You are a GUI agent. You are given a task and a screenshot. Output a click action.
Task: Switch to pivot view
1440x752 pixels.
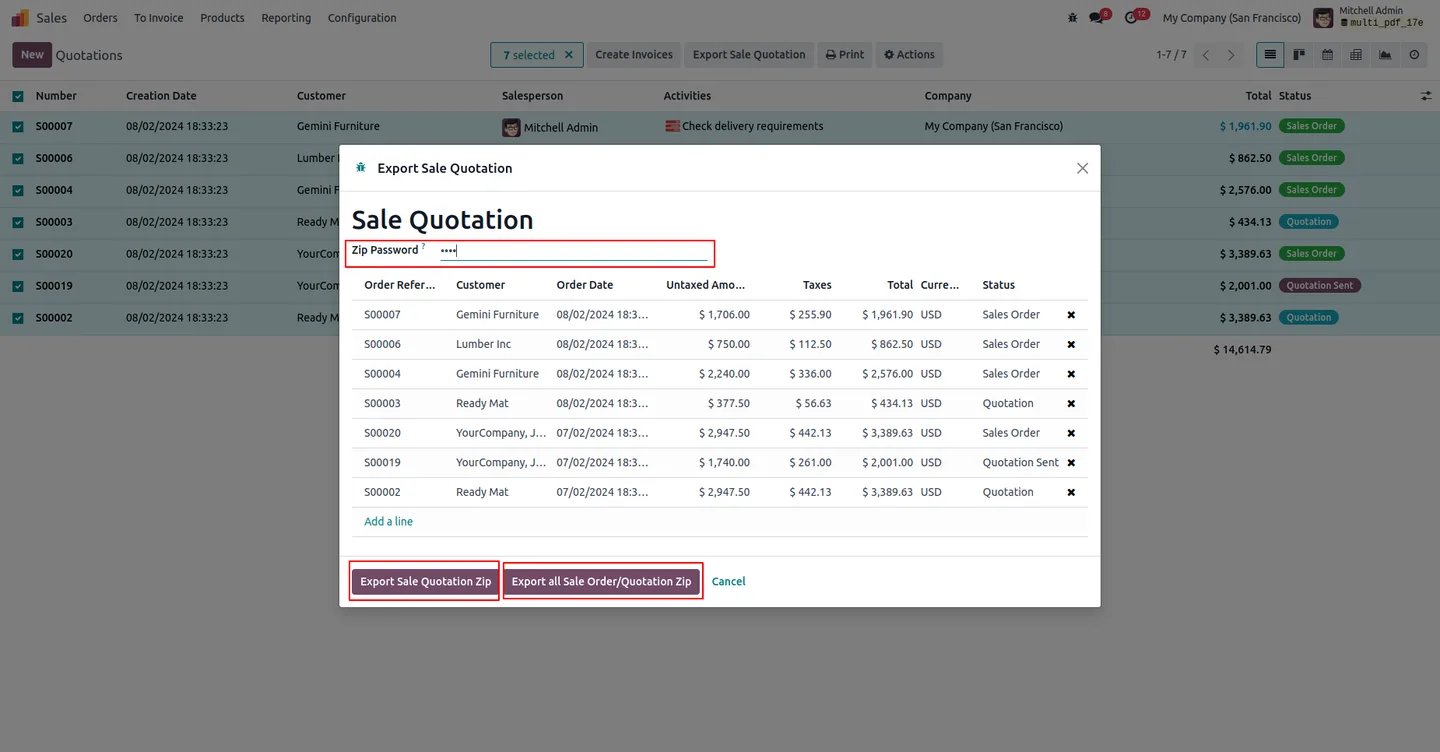(1356, 55)
